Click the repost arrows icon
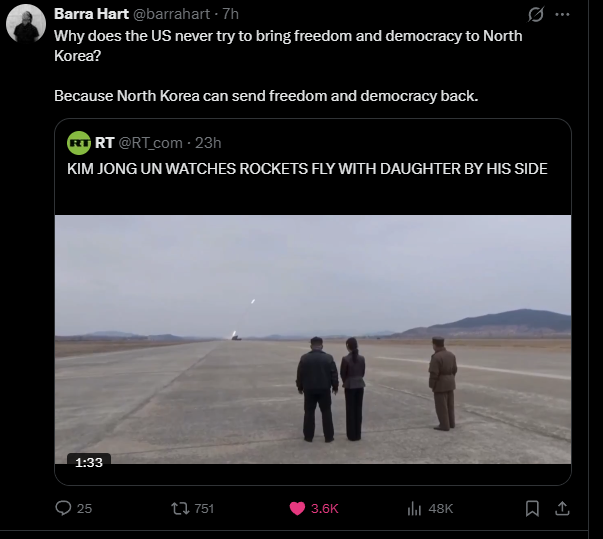 click(x=180, y=508)
